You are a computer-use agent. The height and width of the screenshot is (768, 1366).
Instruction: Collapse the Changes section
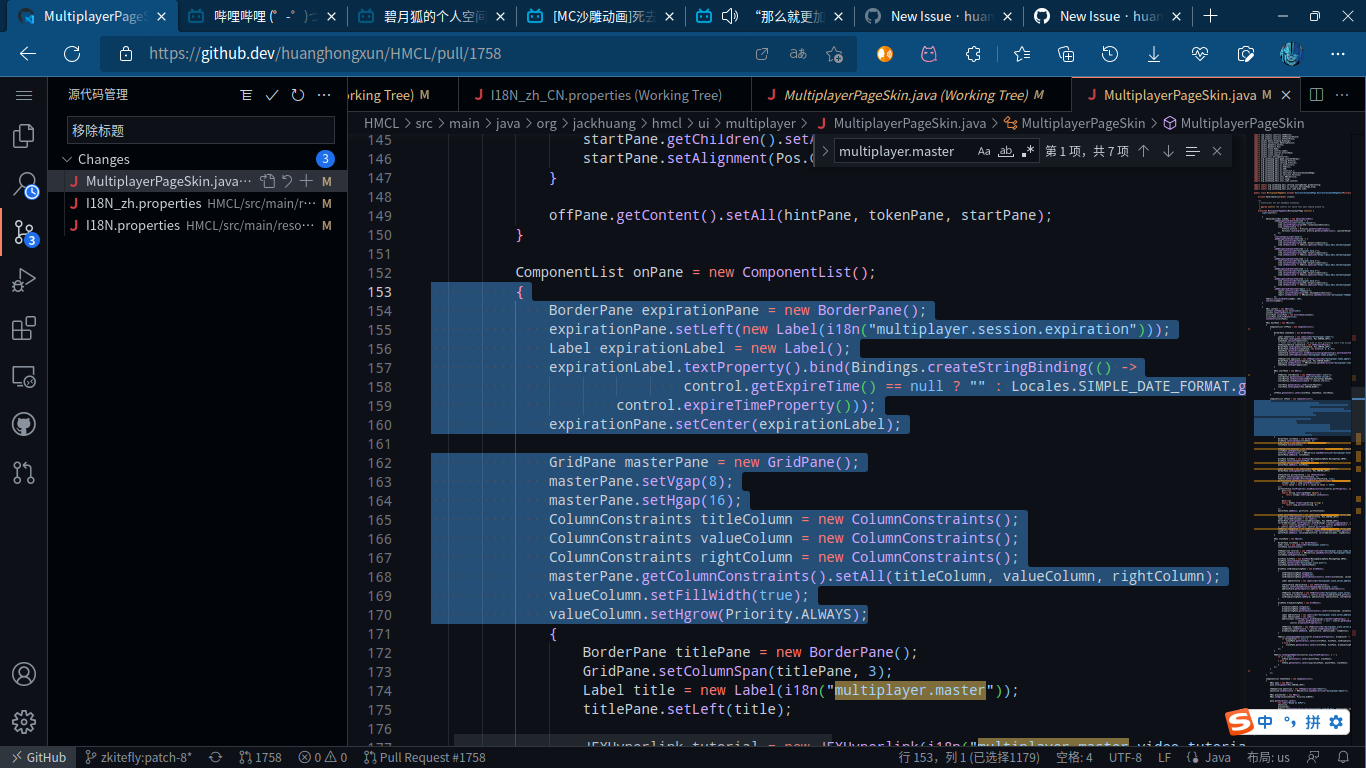pyautogui.click(x=66, y=159)
